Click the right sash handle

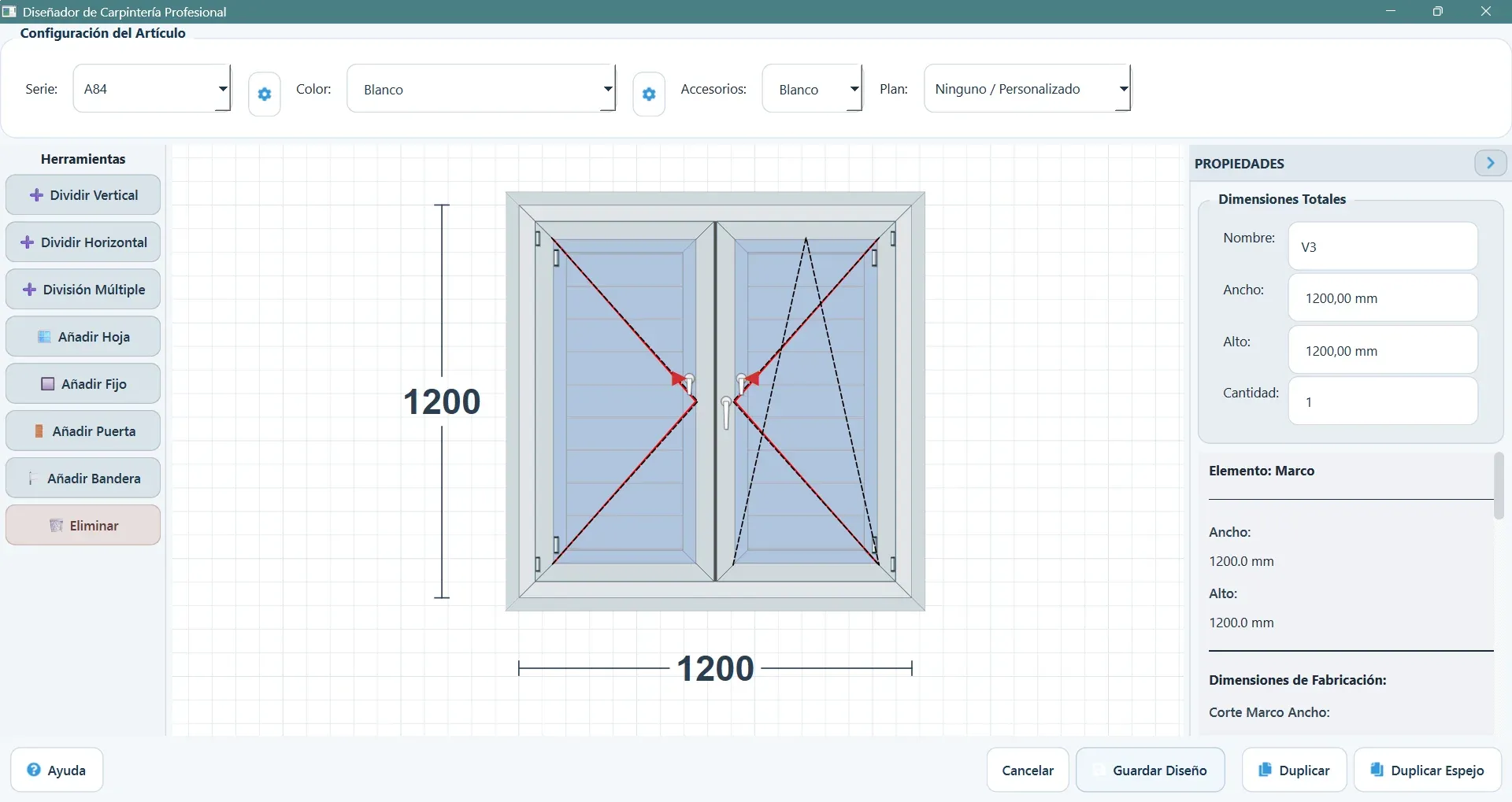click(742, 385)
